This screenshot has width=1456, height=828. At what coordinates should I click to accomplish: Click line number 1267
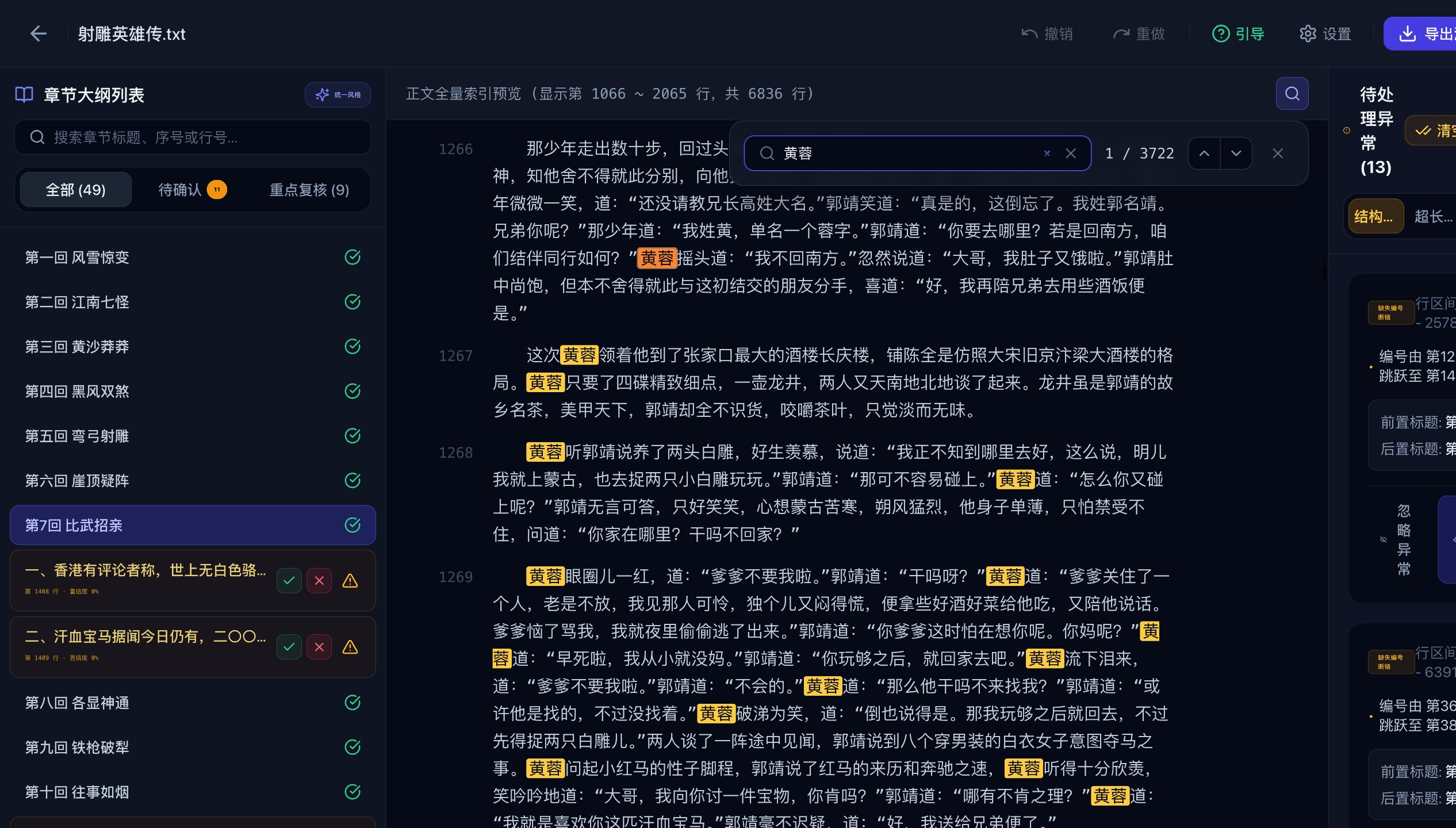pyautogui.click(x=455, y=356)
